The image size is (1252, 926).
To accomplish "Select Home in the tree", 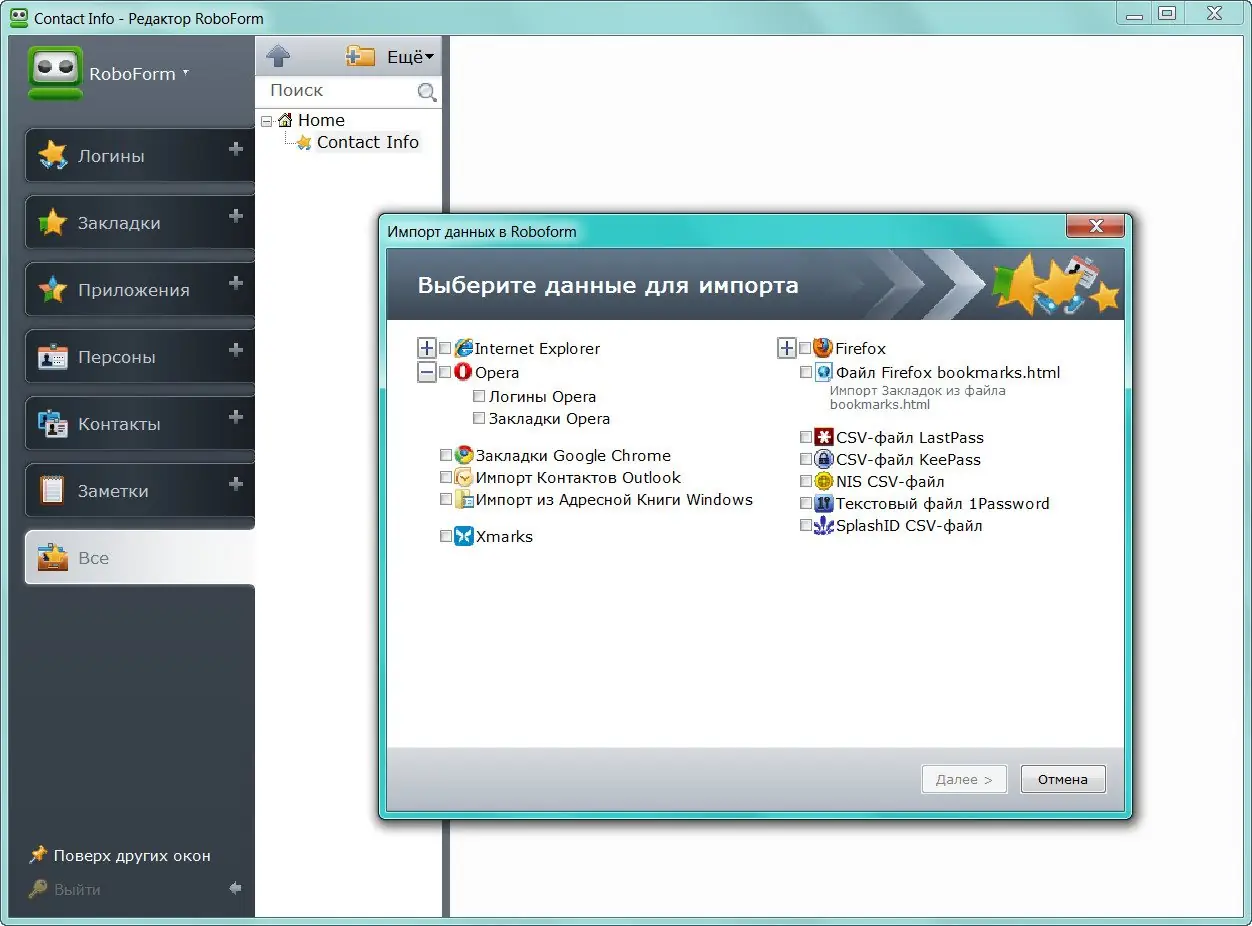I will pyautogui.click(x=321, y=120).
